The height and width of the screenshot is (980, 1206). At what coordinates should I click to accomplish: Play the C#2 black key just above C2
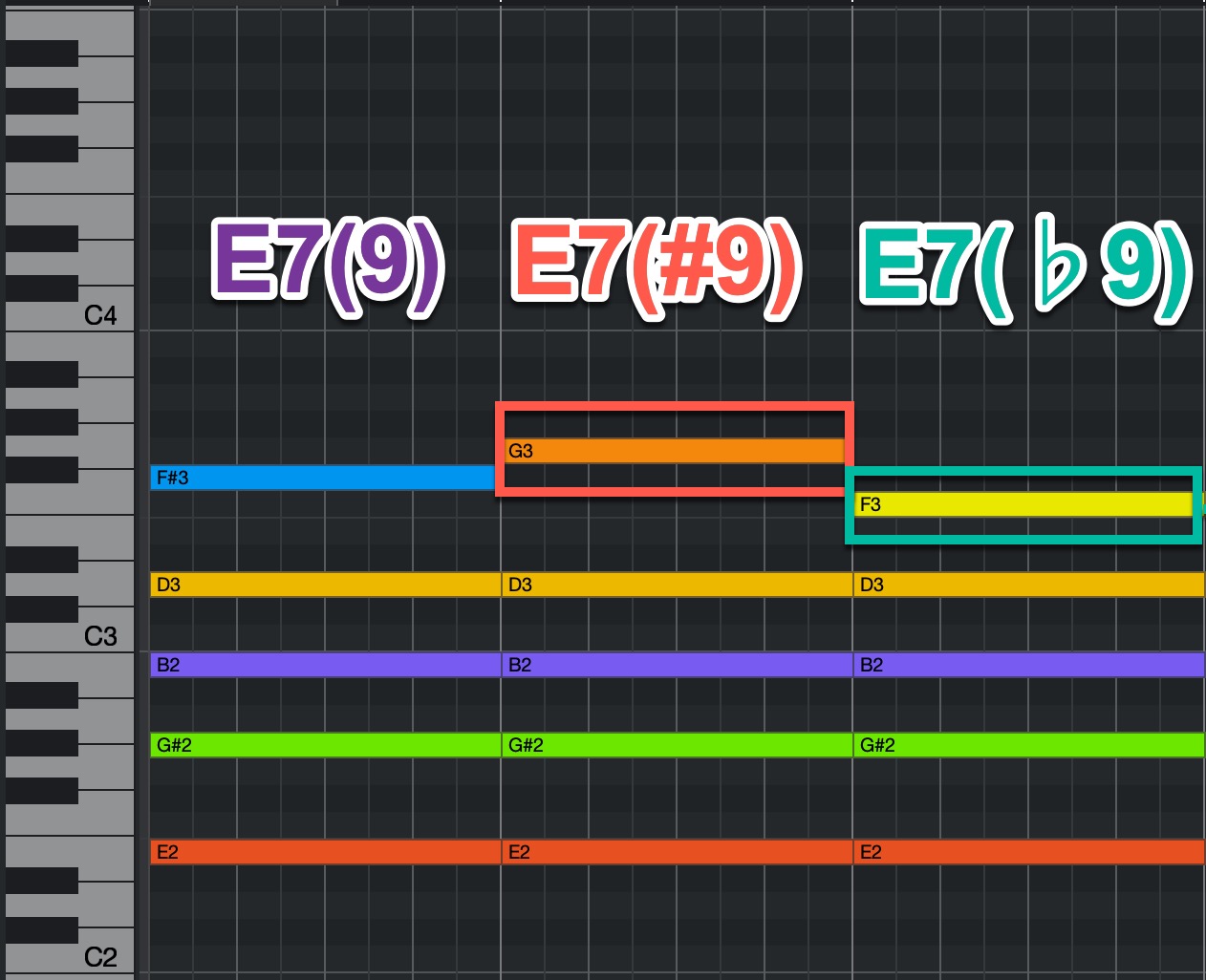[x=42, y=929]
